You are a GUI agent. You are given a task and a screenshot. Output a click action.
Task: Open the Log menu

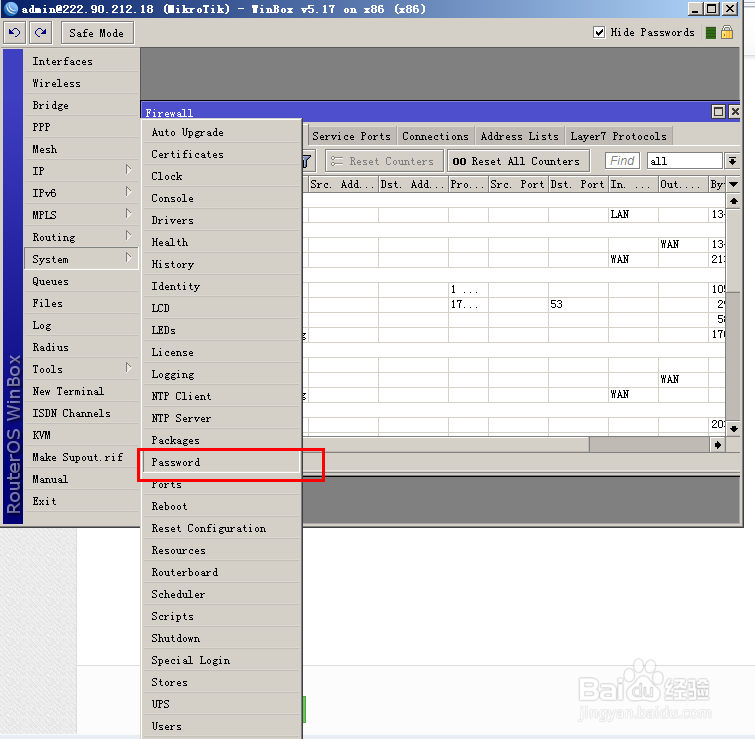click(x=81, y=325)
